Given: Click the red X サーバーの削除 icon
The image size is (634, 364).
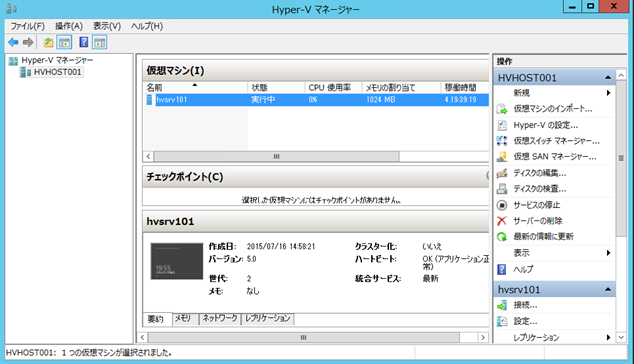Looking at the screenshot, I should pyautogui.click(x=502, y=221).
